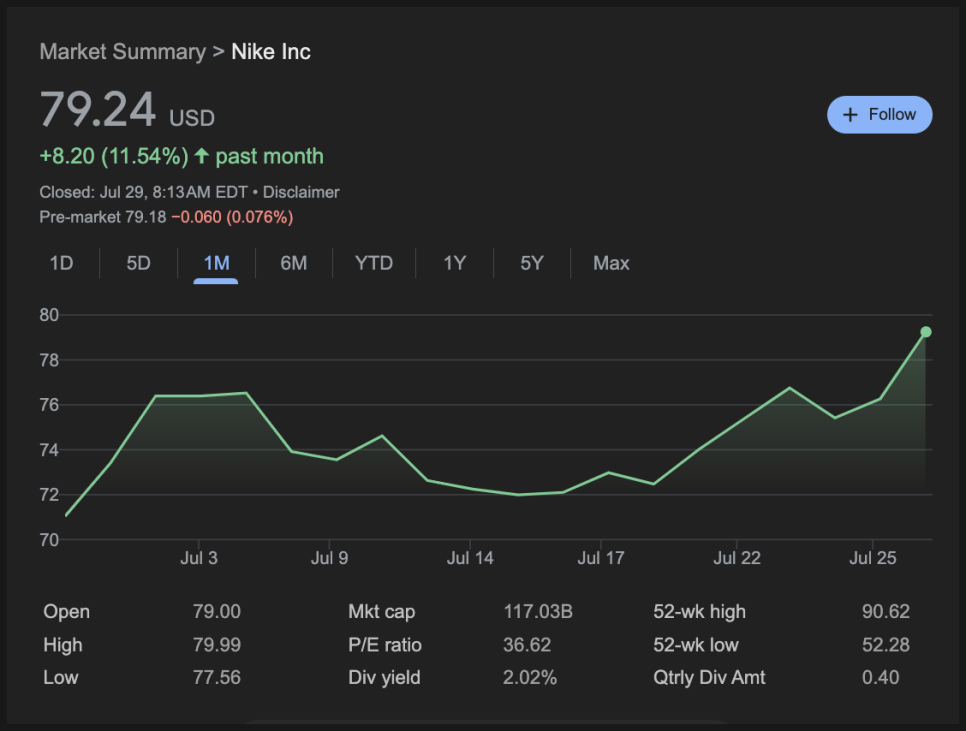Click the −0.060 (0.076%) pre-market change
966x731 pixels.
pyautogui.click(x=232, y=217)
